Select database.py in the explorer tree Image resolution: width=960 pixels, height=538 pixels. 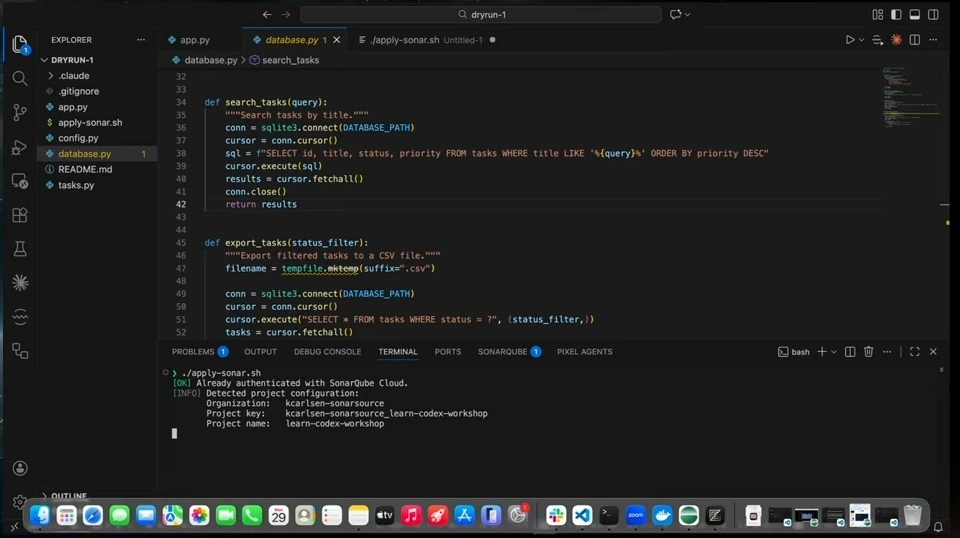[97, 154]
